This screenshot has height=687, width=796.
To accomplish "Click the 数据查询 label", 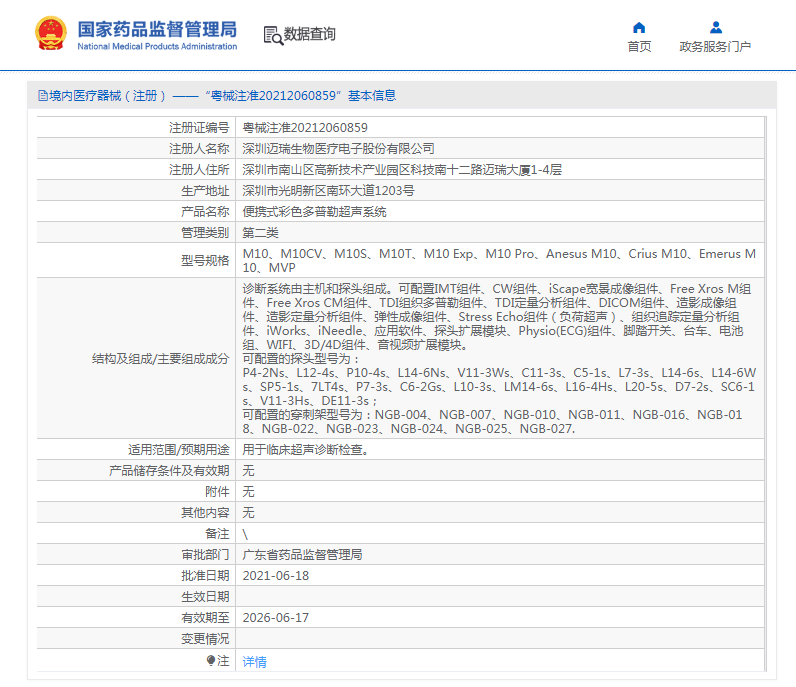I will click(310, 34).
